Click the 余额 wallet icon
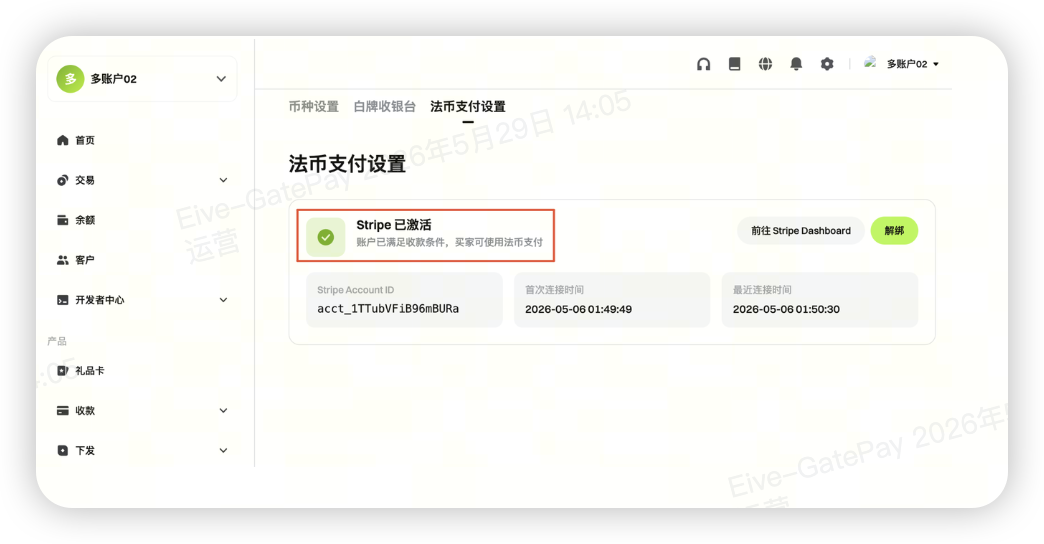 [63, 220]
